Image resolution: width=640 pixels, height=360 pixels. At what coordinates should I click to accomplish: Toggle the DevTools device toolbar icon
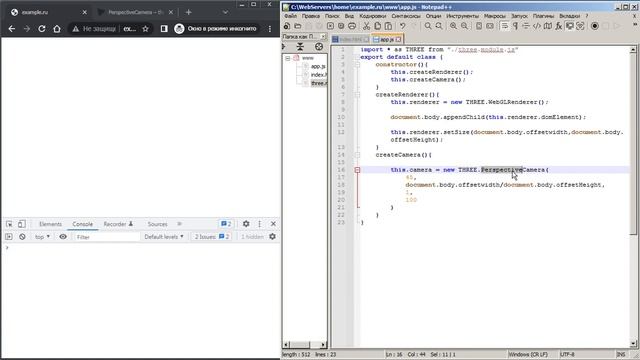22,224
